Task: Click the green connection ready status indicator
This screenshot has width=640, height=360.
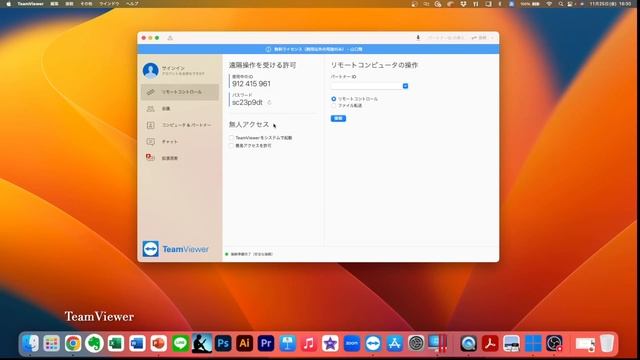Action: pyautogui.click(x=227, y=254)
